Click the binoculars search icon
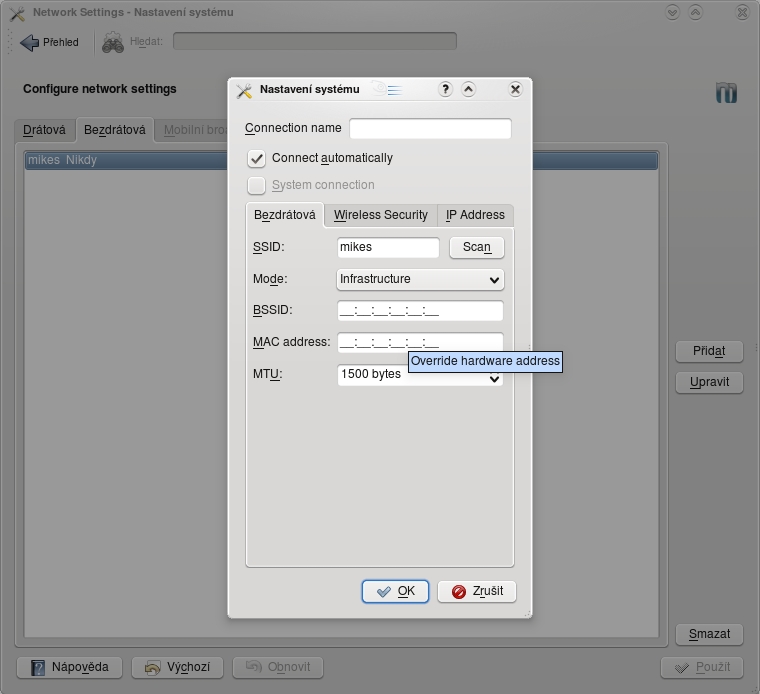Image resolution: width=760 pixels, height=694 pixels. point(112,42)
